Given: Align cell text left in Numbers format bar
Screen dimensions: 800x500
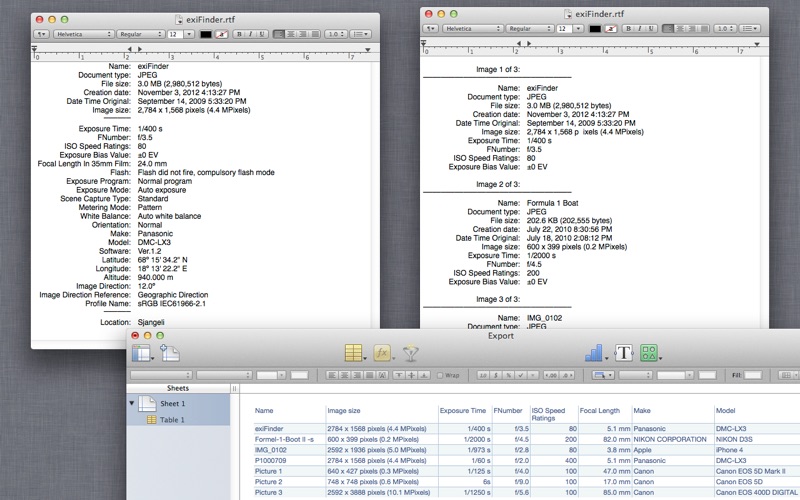Looking at the screenshot, I should click(x=332, y=375).
